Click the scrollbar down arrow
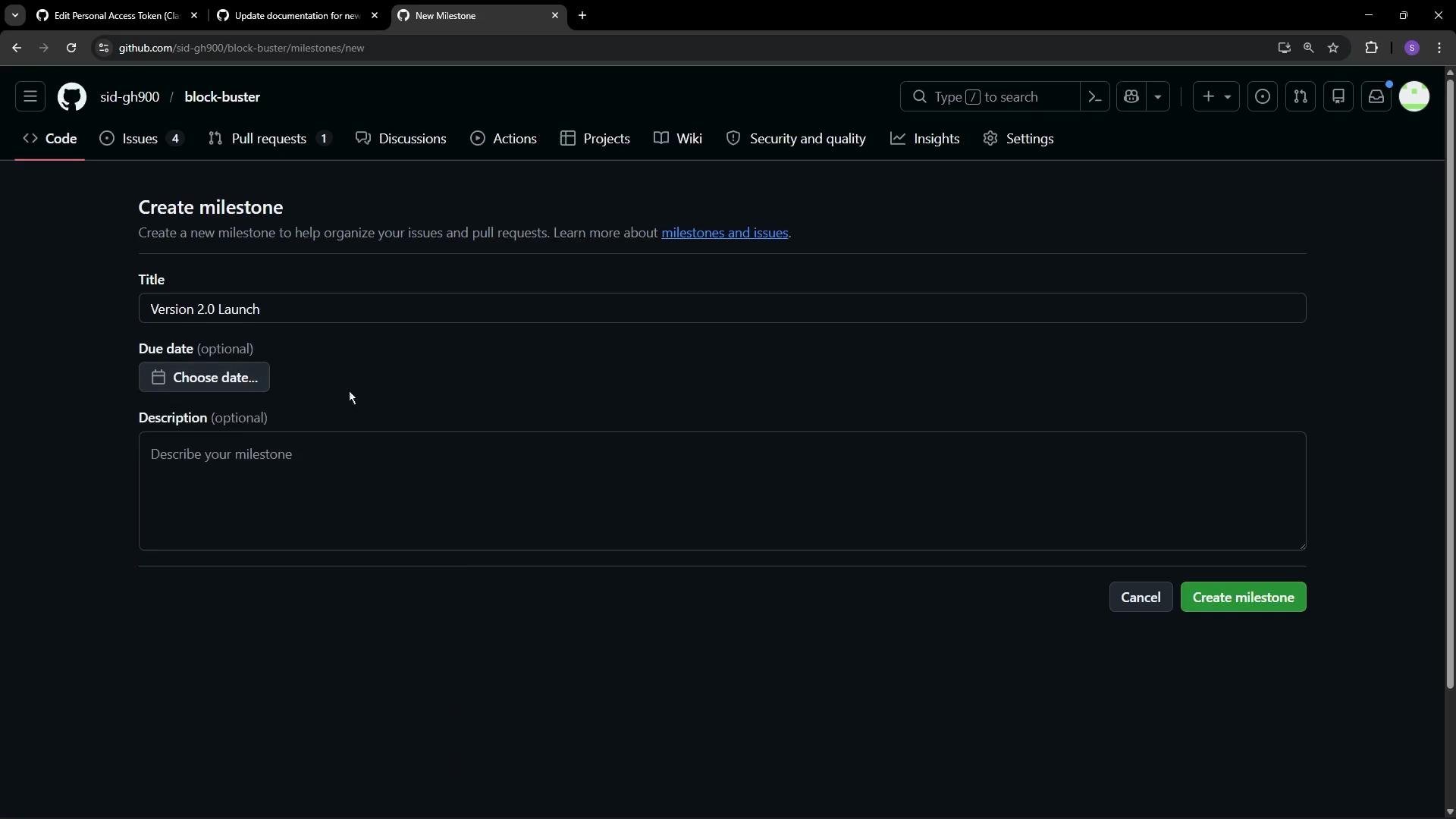 [x=1449, y=812]
